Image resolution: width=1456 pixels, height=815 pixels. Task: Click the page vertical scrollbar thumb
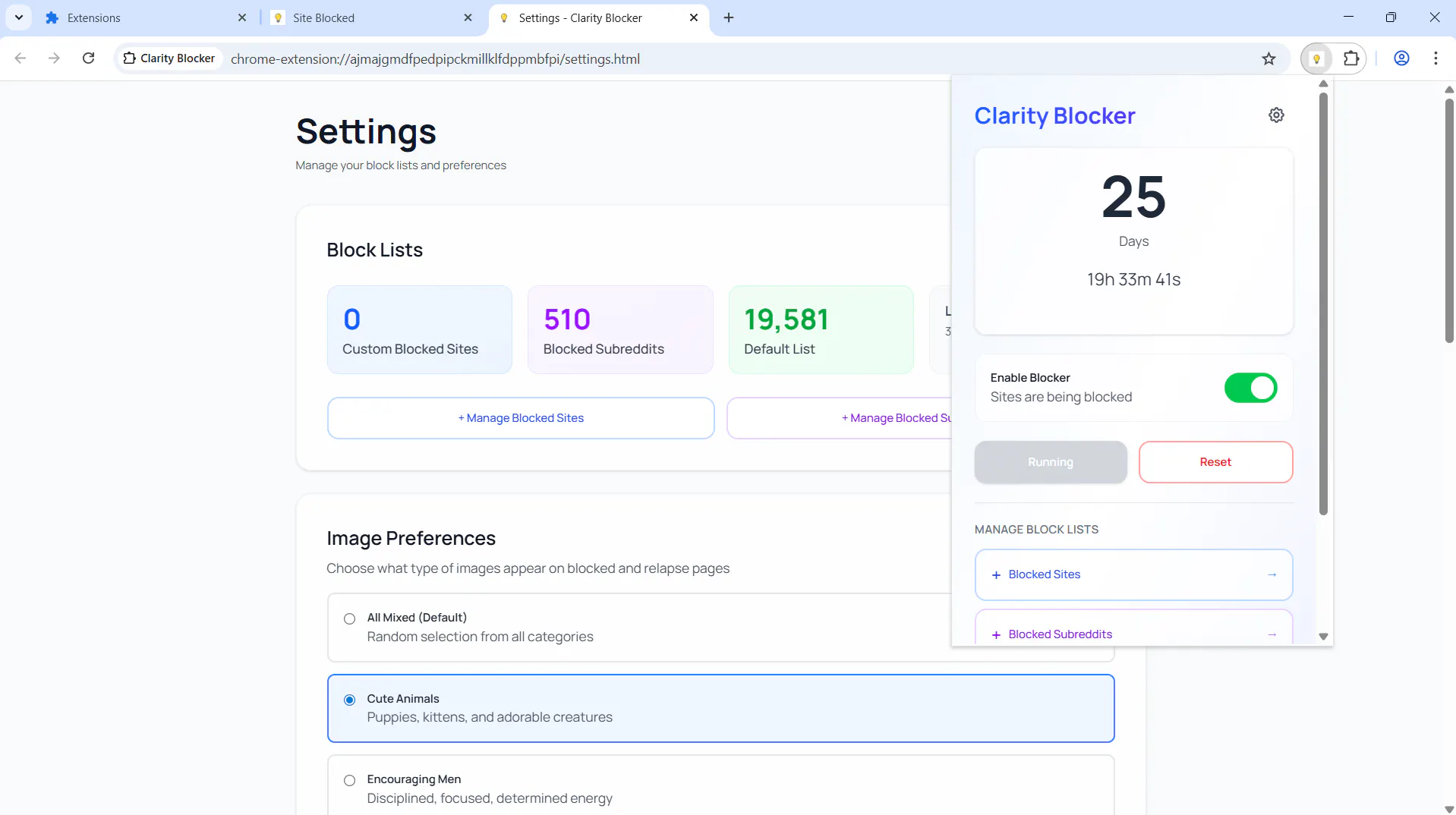pos(1448,220)
